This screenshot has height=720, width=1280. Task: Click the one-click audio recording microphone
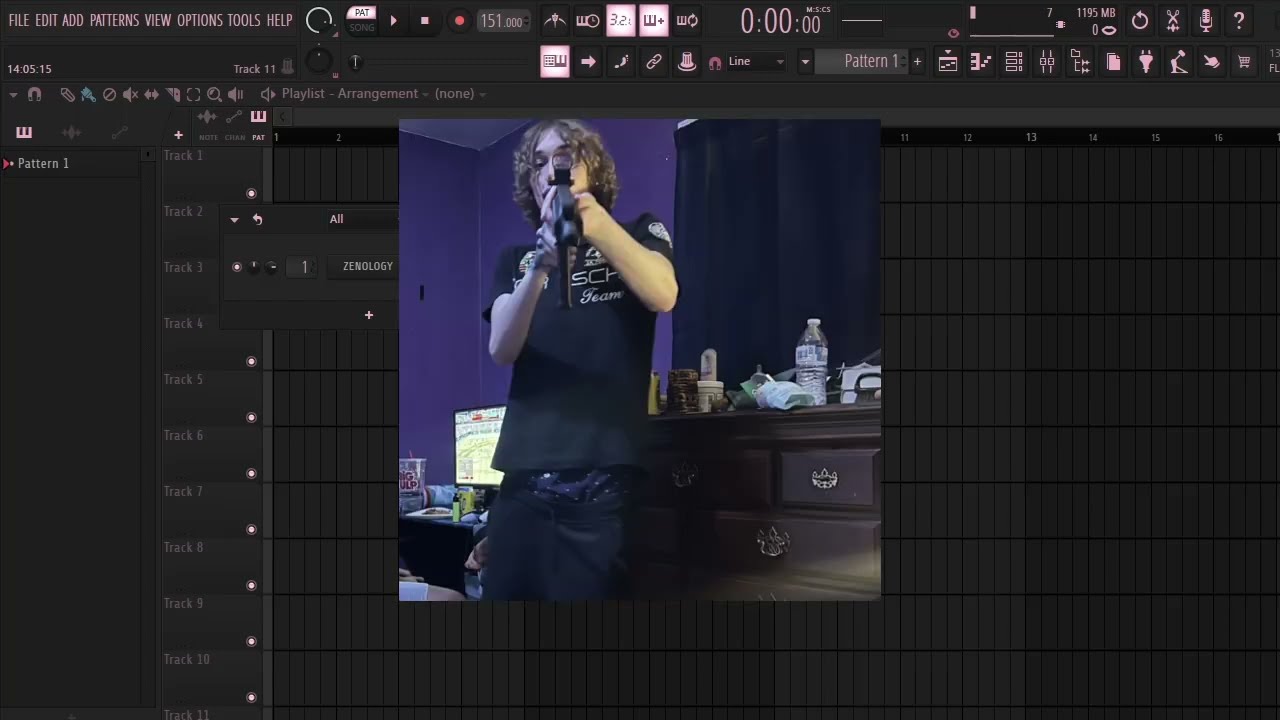1206,20
